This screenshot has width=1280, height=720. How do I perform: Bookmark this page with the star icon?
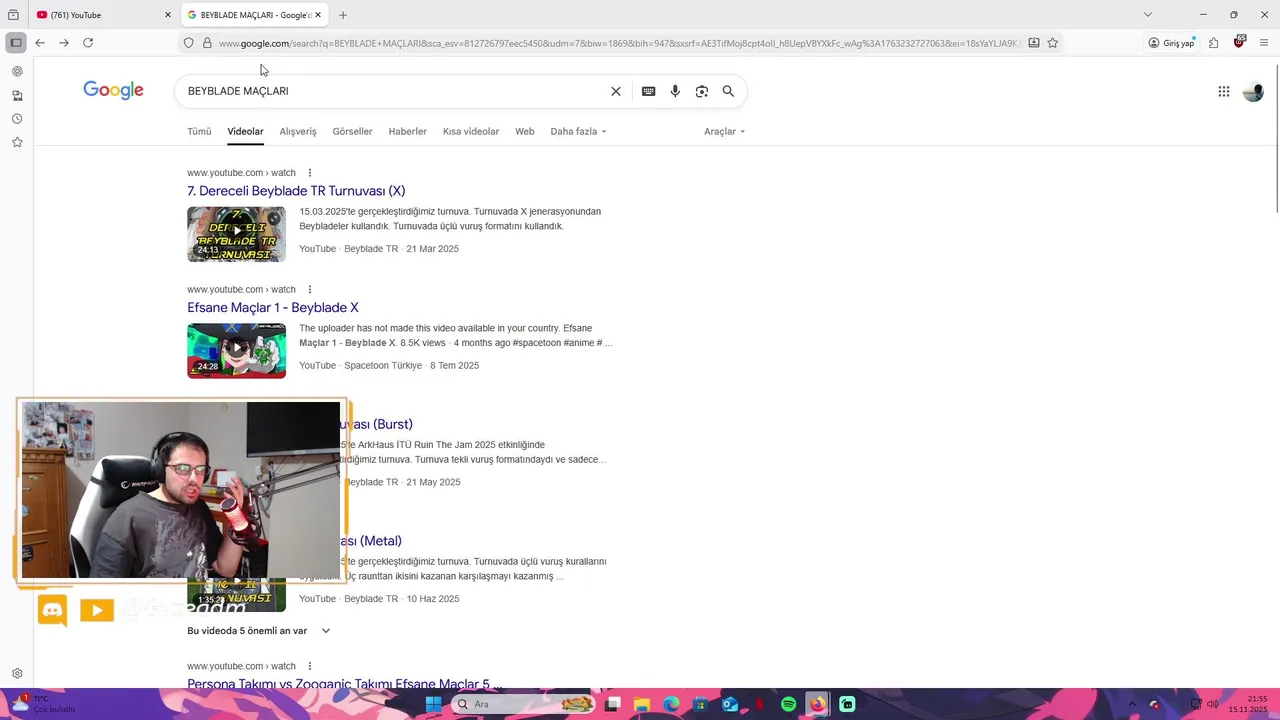click(1053, 43)
